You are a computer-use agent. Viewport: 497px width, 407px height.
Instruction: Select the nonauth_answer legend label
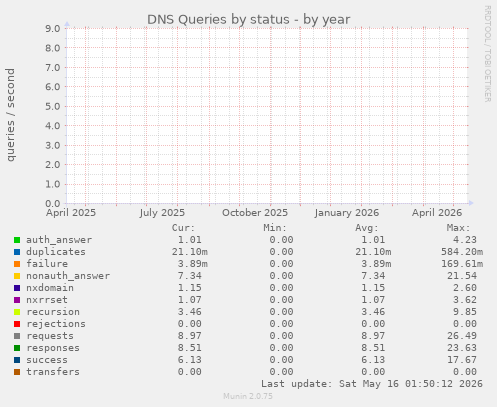[68, 276]
